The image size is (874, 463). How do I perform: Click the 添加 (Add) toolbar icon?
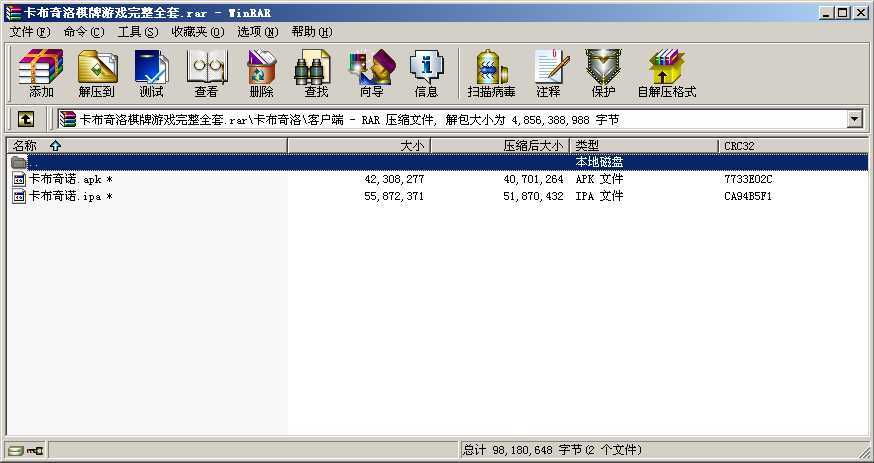click(x=41, y=73)
